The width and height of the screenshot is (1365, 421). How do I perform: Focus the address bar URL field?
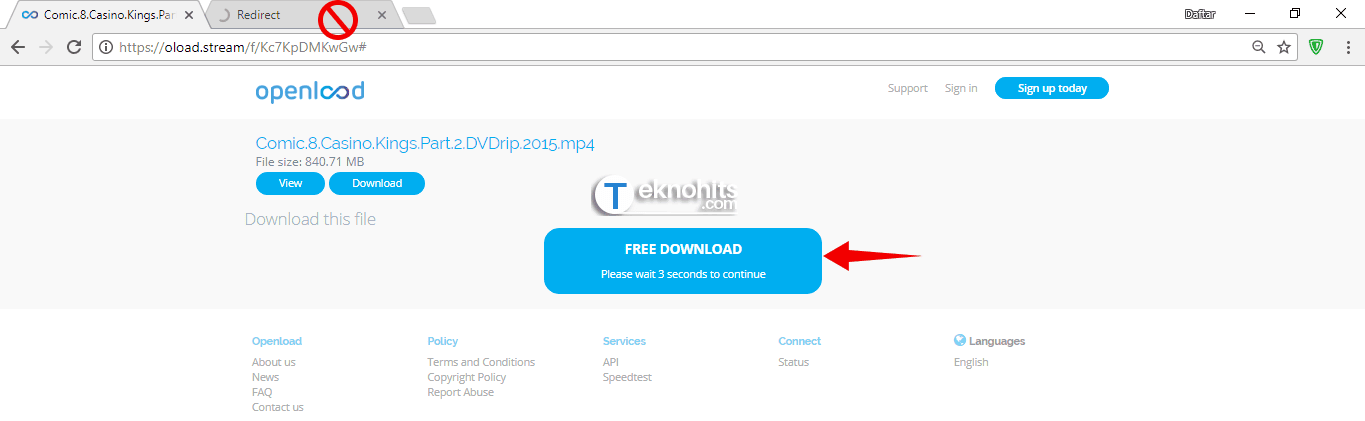pyautogui.click(x=680, y=47)
